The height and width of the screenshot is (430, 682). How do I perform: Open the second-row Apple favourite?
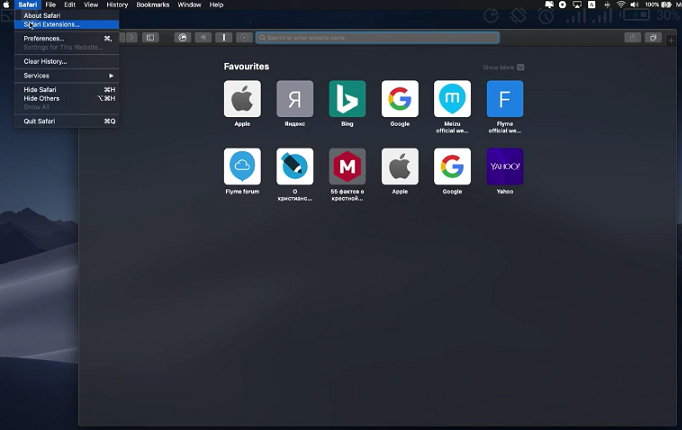[400, 167]
